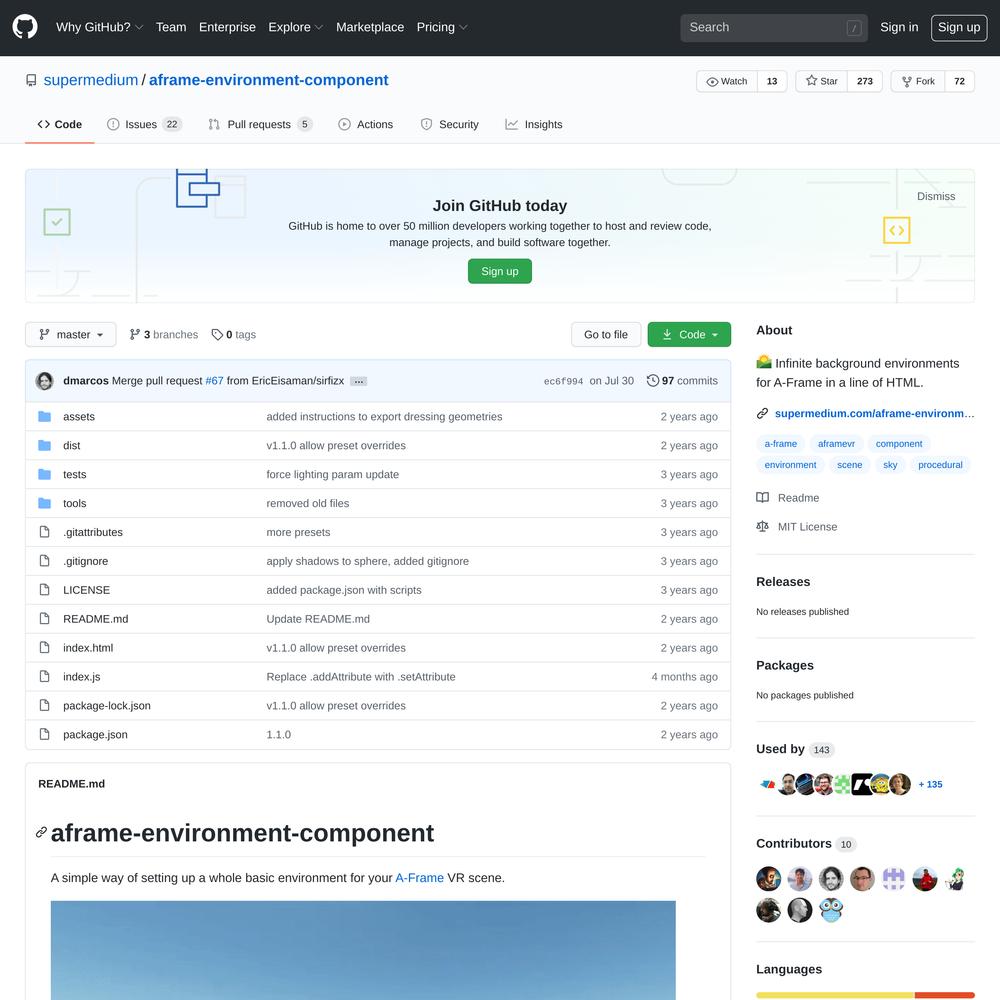Open the + 135 dependents link
Screen dimensions: 1000x1000
pyautogui.click(x=930, y=784)
